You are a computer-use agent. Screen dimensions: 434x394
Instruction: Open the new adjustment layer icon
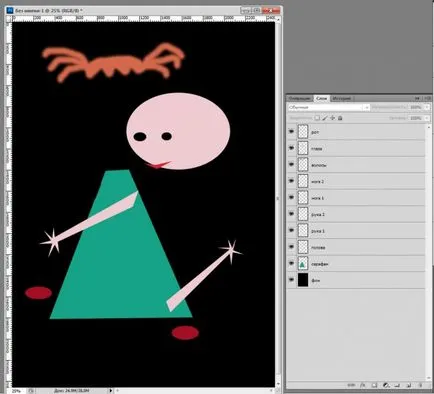click(386, 385)
